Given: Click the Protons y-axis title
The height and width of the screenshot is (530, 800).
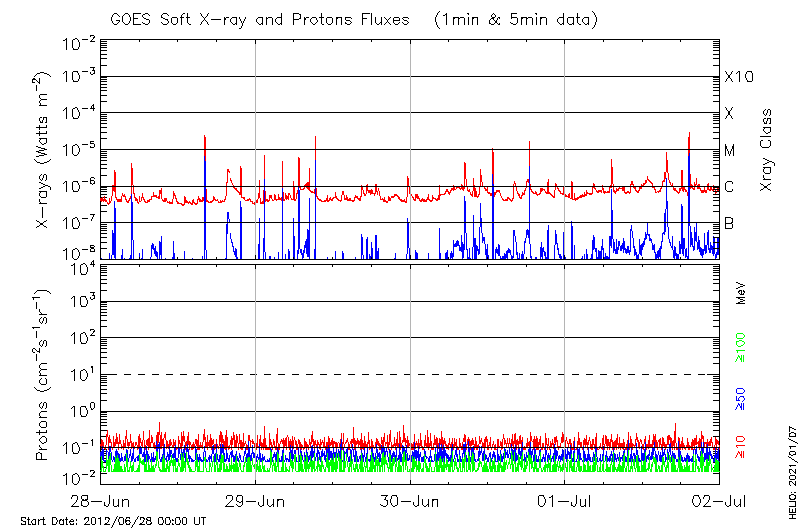Looking at the screenshot, I should point(44,375).
